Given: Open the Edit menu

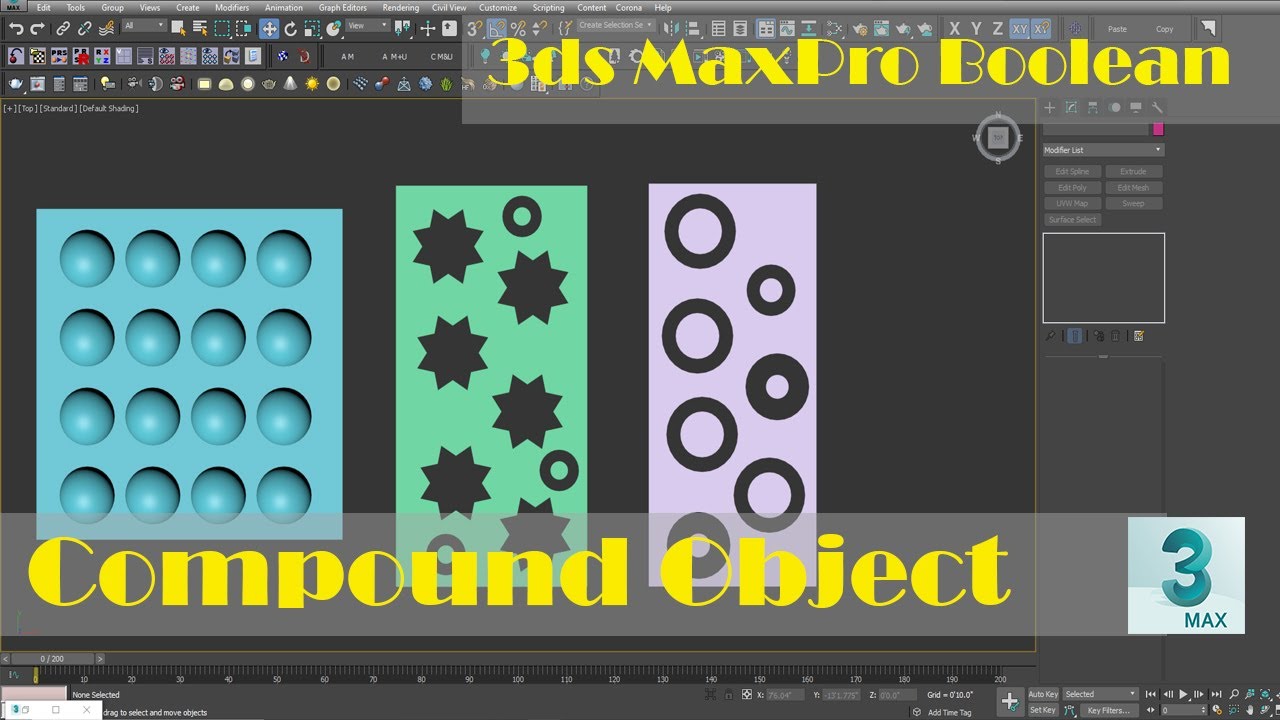Looking at the screenshot, I should pyautogui.click(x=43, y=8).
